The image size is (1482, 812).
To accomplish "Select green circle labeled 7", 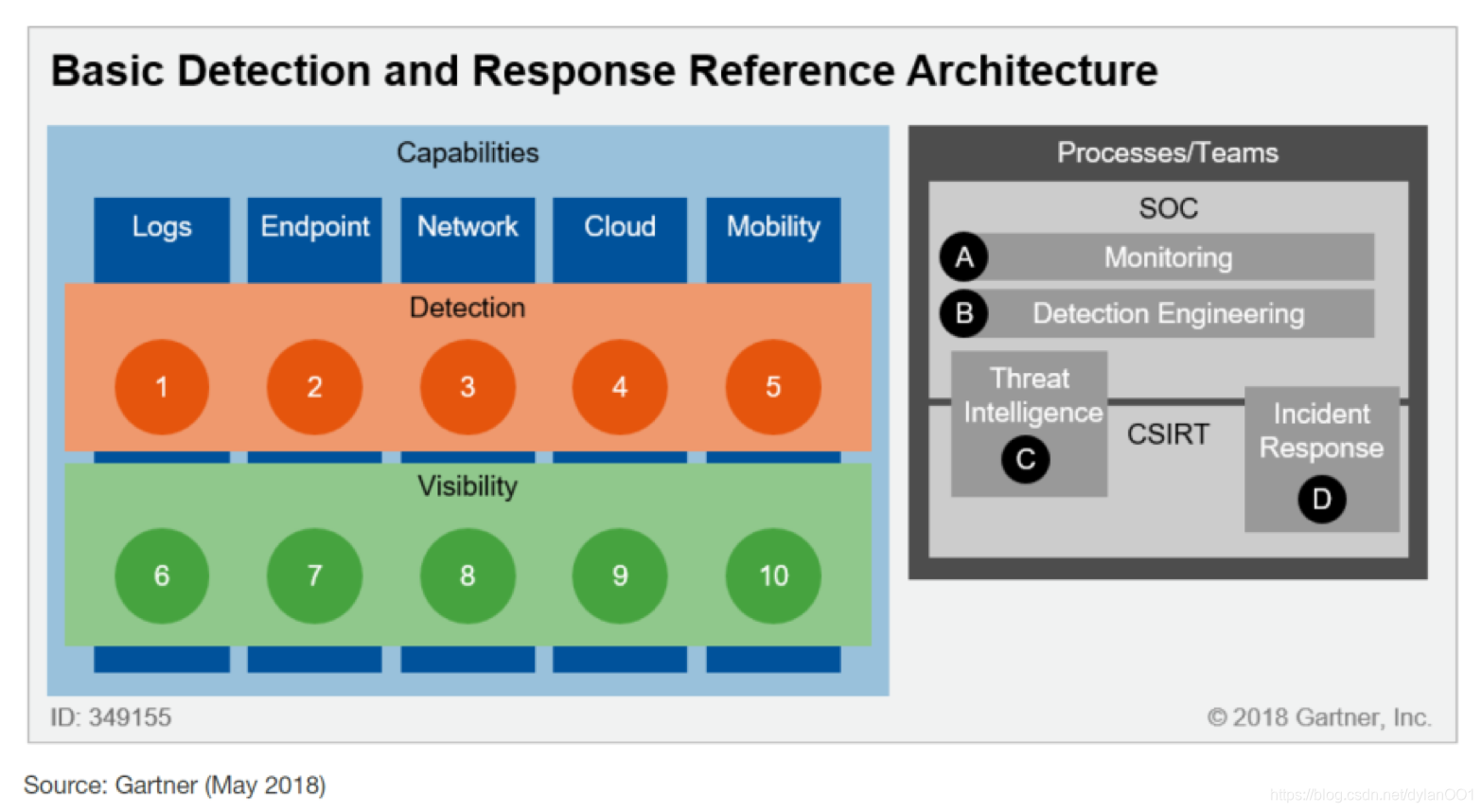I will (314, 575).
